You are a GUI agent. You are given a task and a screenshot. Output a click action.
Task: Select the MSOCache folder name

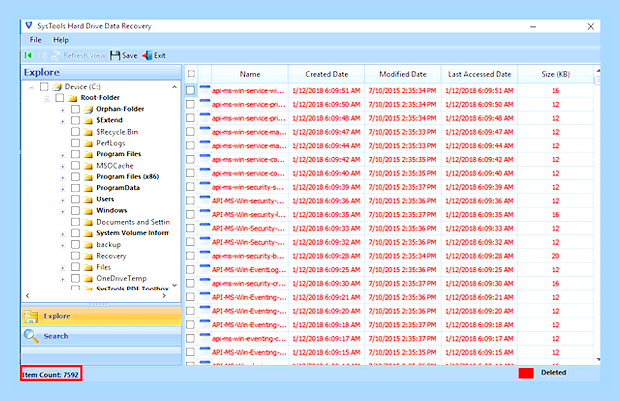click(115, 166)
